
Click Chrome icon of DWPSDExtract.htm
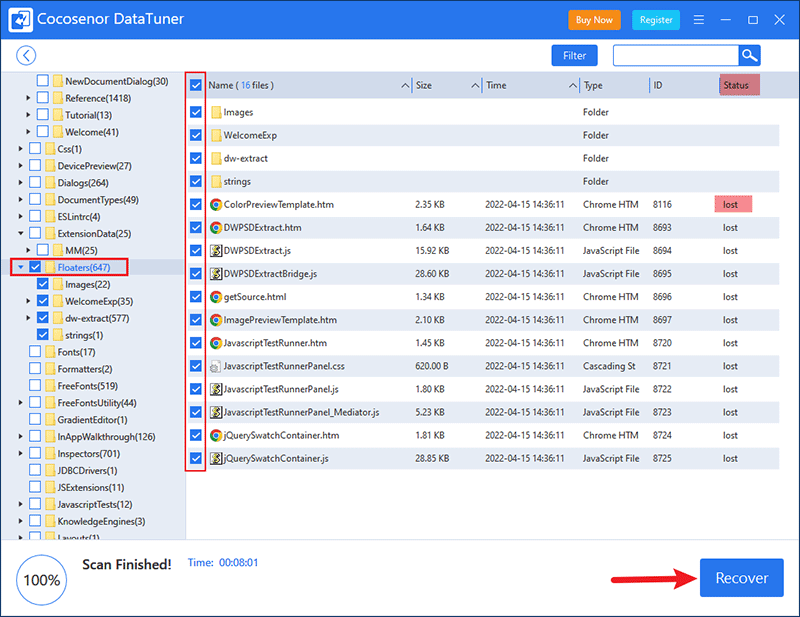pyautogui.click(x=216, y=228)
